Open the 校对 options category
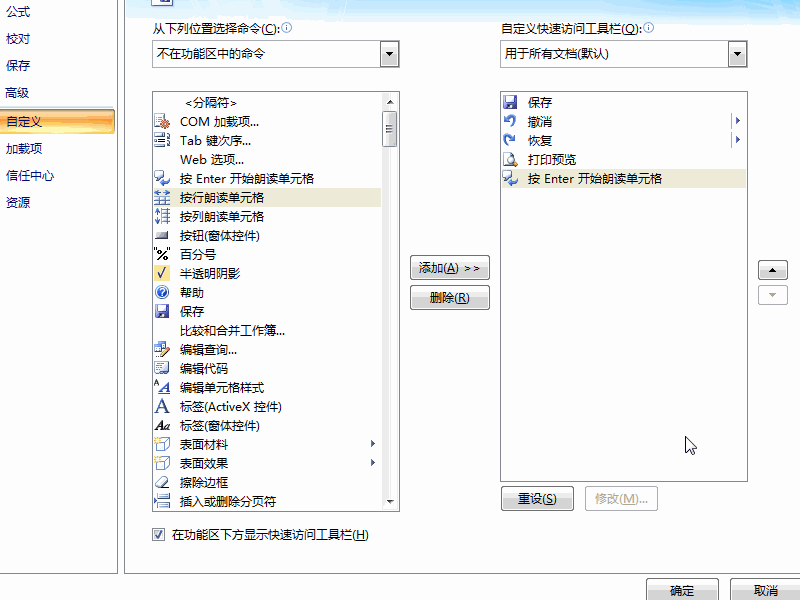The height and width of the screenshot is (600, 800). (x=18, y=39)
